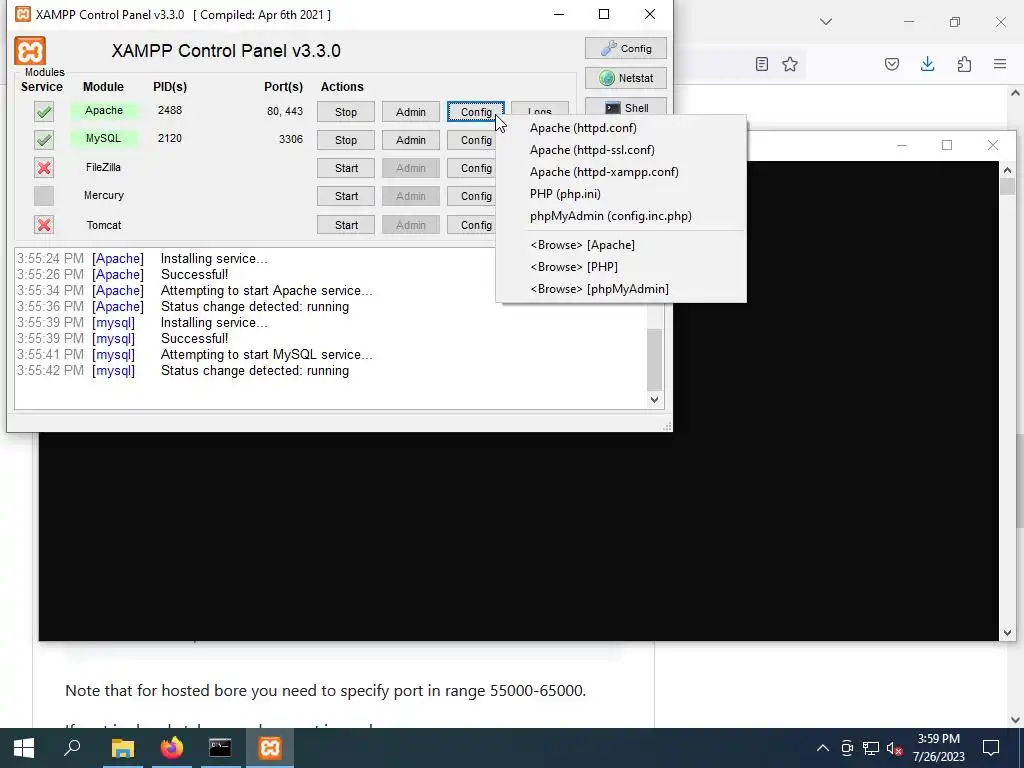Viewport: 1024px width, 768px height.
Task: Select <Browse> [Apache] menu entry
Action: click(621, 245)
